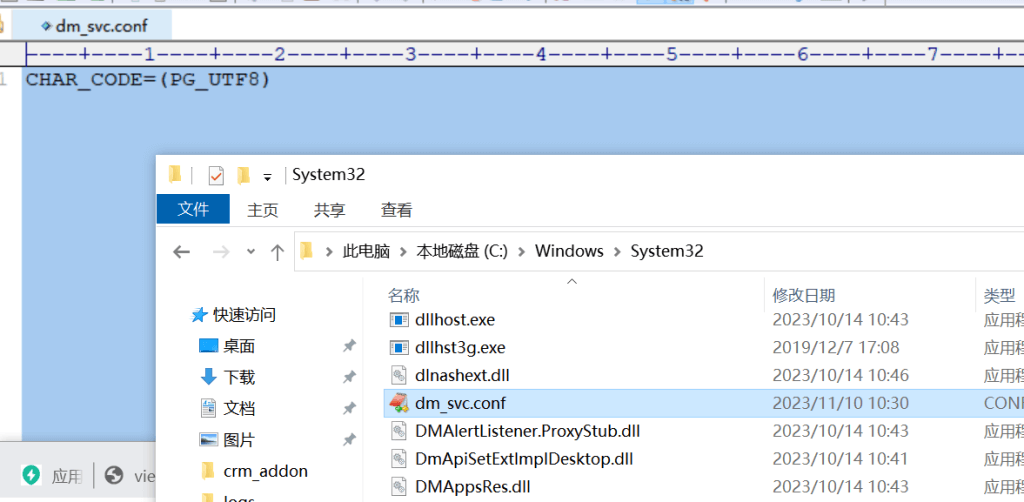Click the pin icon next to 文档
Viewport: 1024px width, 502px height.
[x=349, y=409]
